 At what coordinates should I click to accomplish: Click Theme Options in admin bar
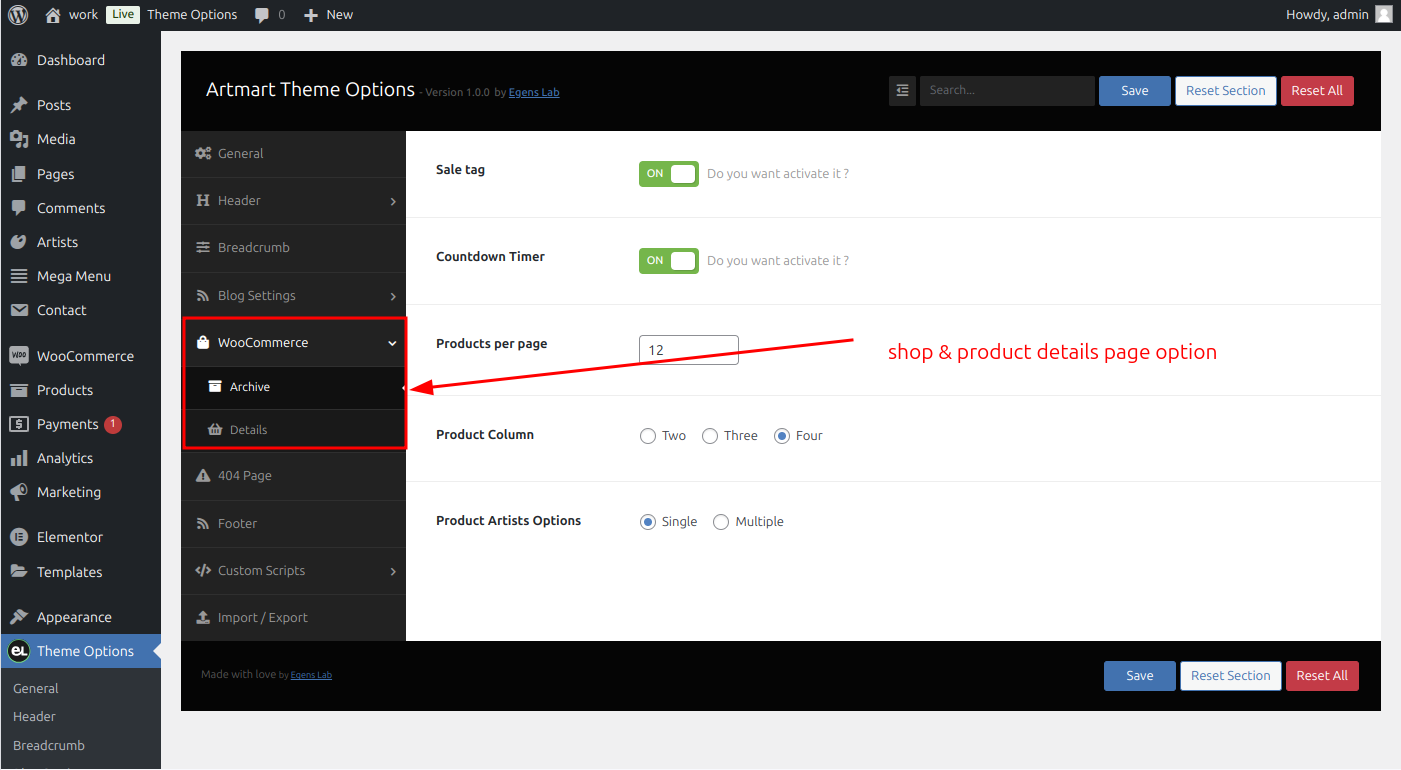point(192,14)
